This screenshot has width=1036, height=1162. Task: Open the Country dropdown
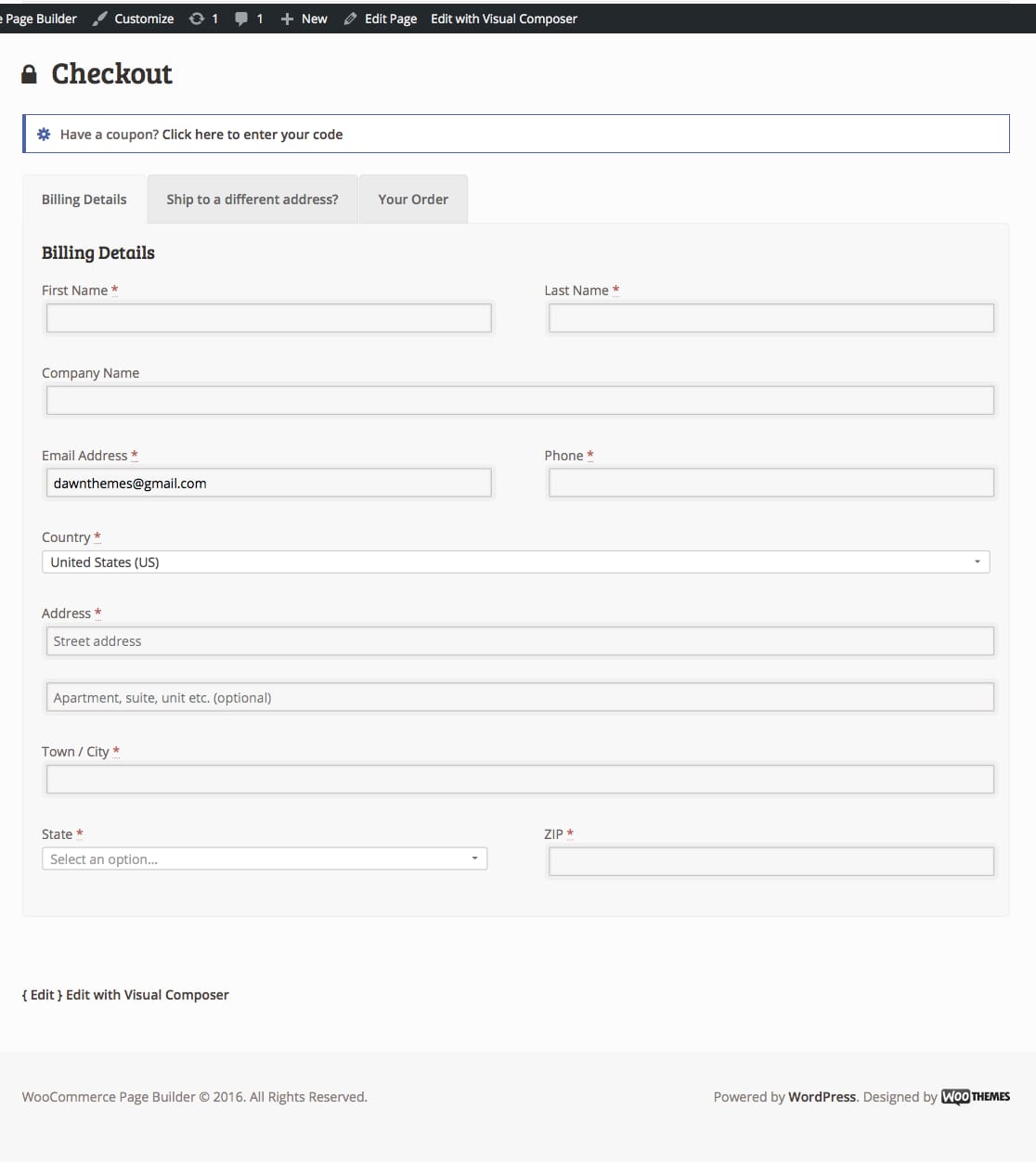point(515,562)
